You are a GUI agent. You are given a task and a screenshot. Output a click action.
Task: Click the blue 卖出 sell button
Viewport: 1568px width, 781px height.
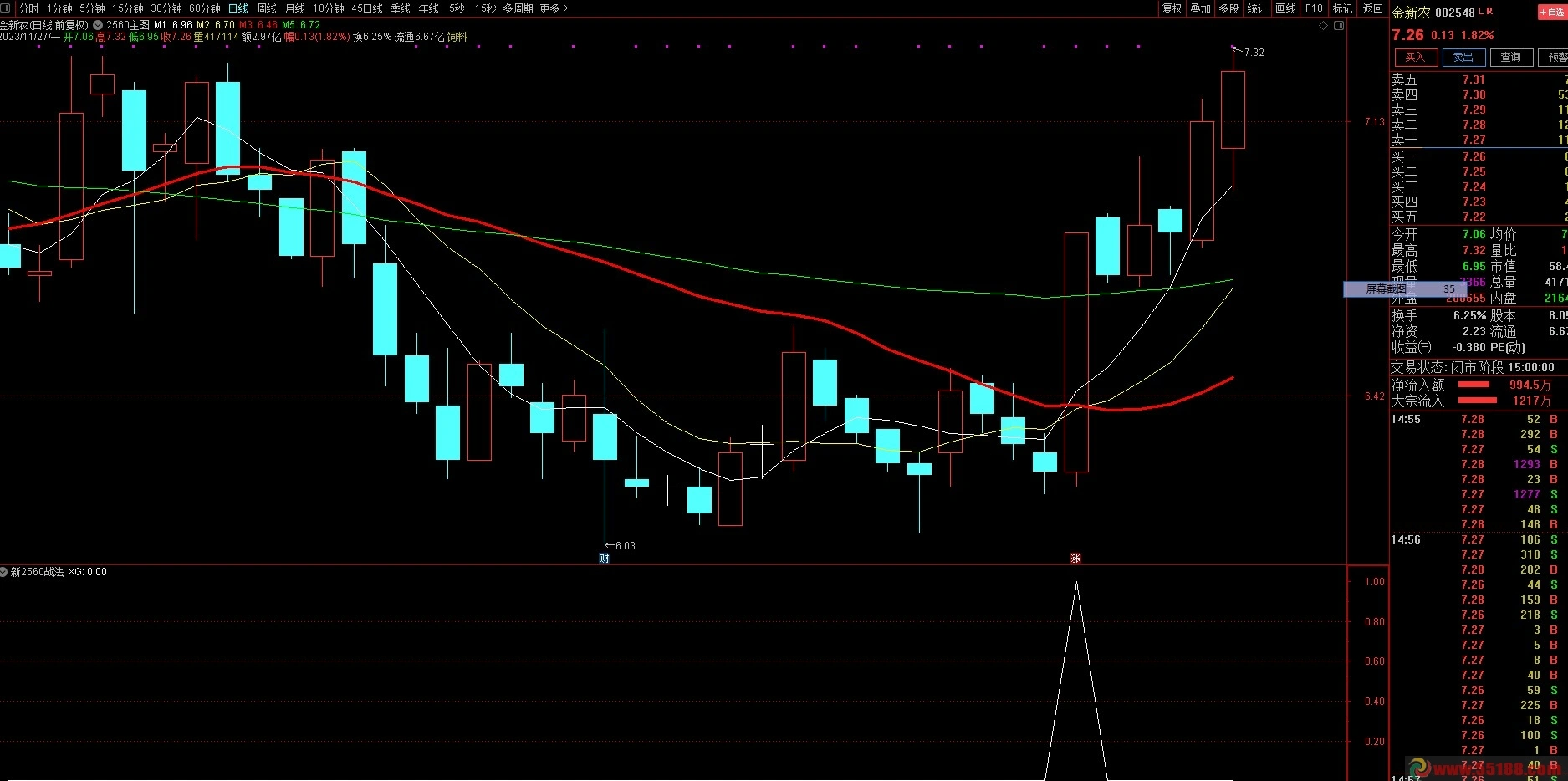point(1463,58)
